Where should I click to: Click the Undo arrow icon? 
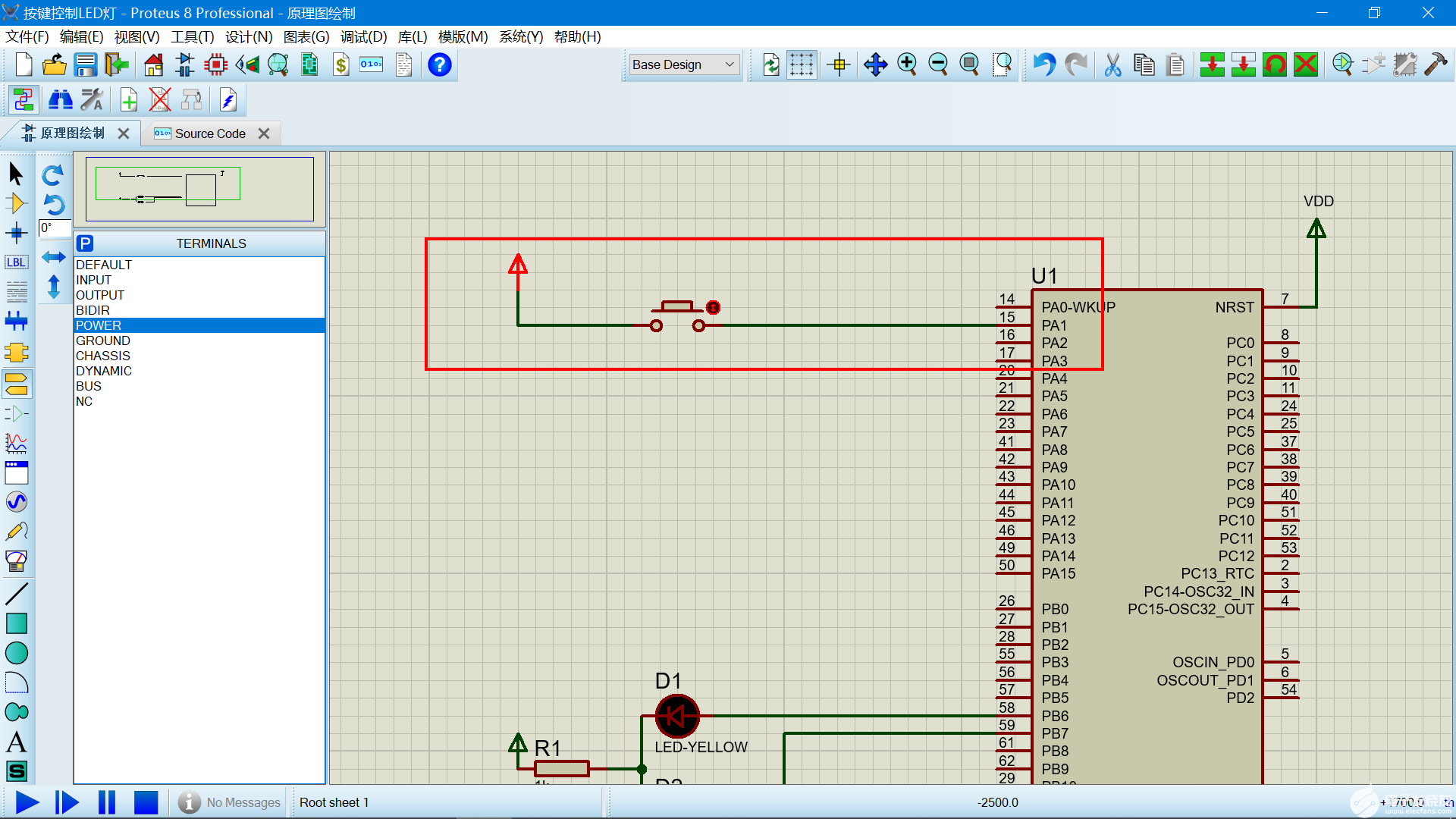click(1044, 65)
